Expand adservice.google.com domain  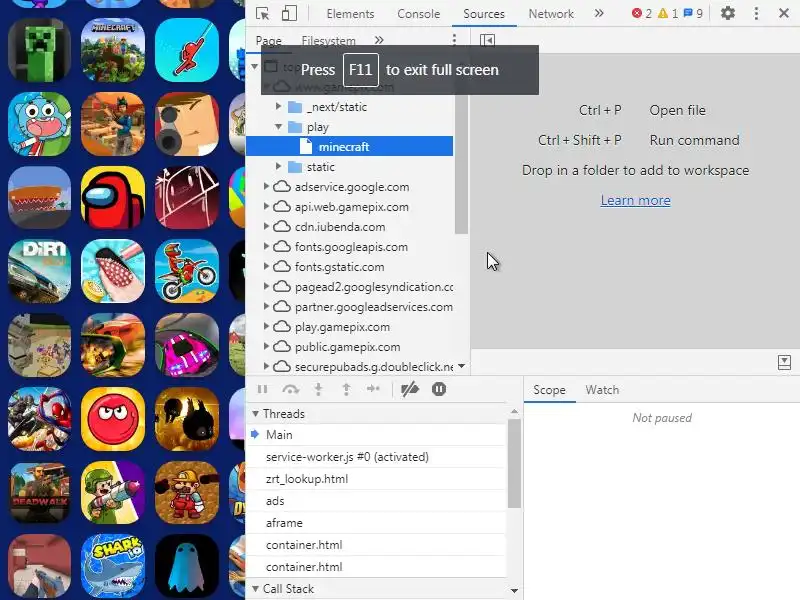[x=266, y=187]
